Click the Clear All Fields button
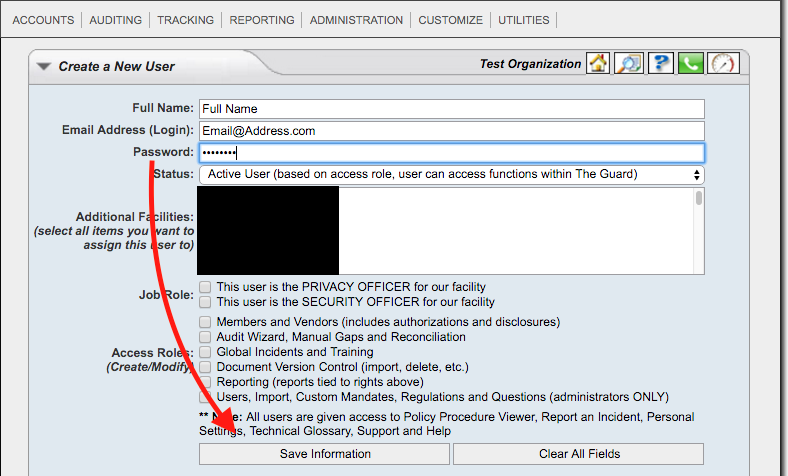Image resolution: width=788 pixels, height=476 pixels. pyautogui.click(x=578, y=454)
